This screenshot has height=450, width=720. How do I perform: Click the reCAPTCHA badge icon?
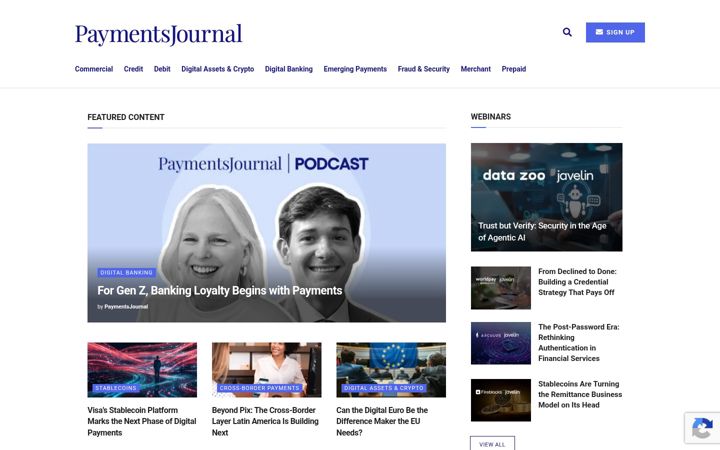coord(702,428)
